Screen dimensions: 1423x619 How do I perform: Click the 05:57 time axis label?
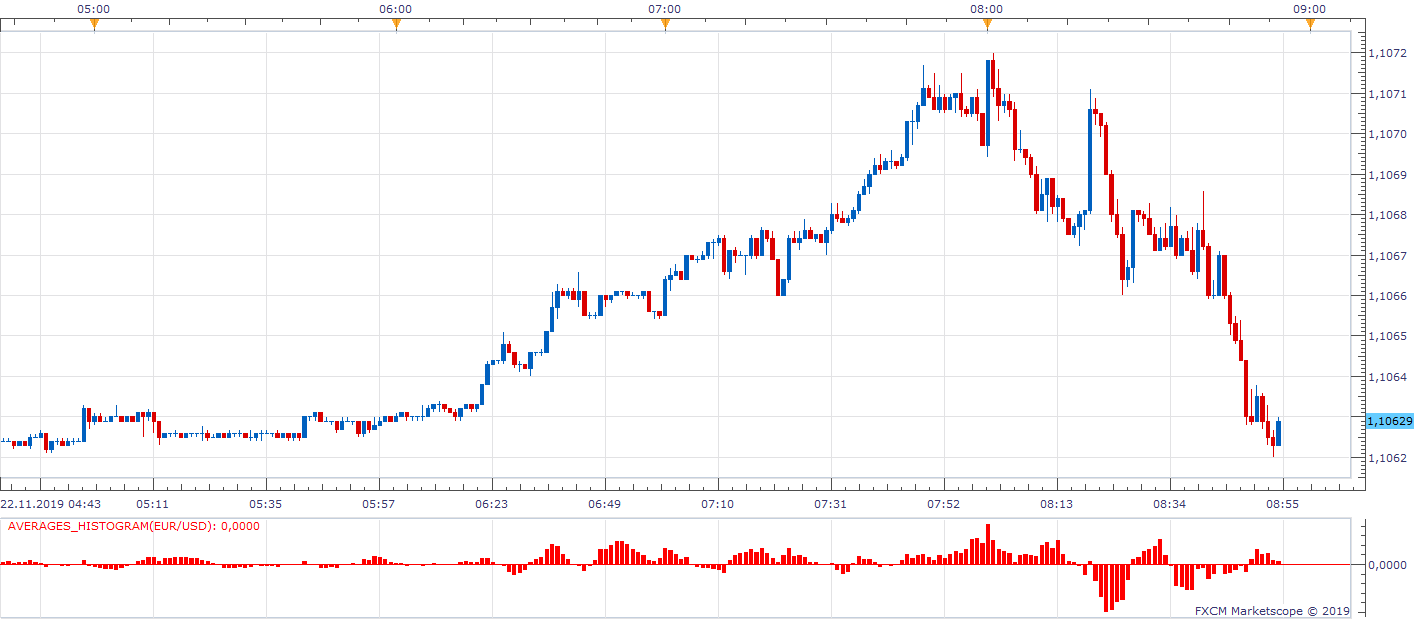click(x=379, y=504)
